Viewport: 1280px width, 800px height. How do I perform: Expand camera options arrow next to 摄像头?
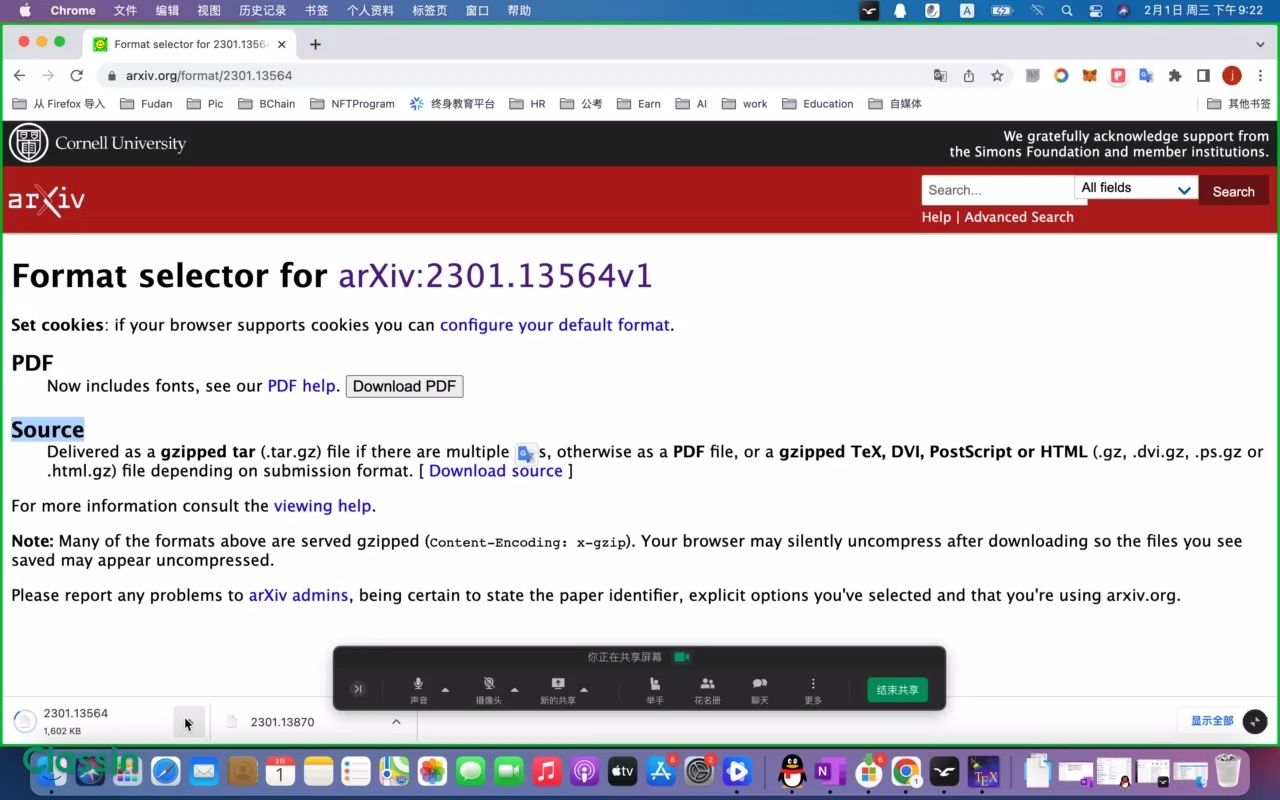point(515,689)
